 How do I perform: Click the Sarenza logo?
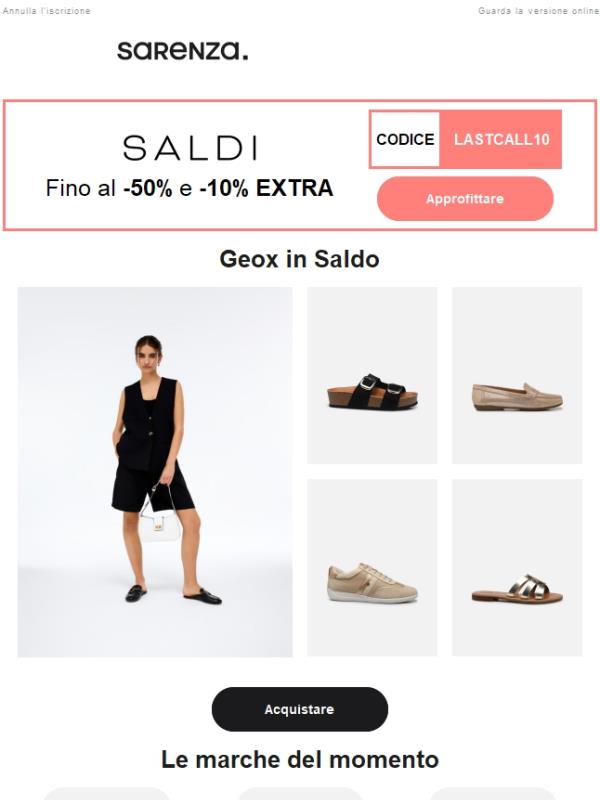tap(183, 51)
